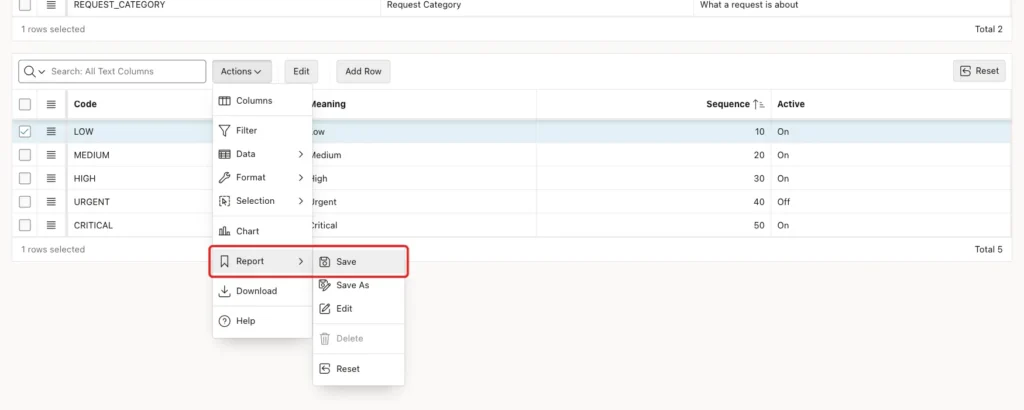1024x410 pixels.
Task: Click the Chart bars icon
Action: coord(224,231)
